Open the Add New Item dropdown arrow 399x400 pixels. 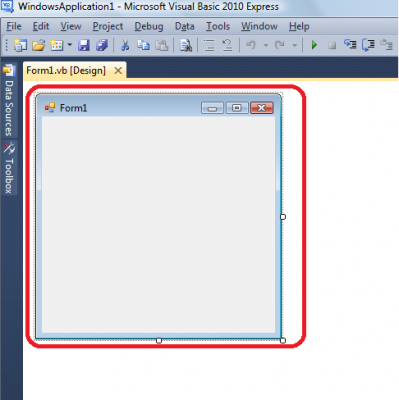coord(70,45)
